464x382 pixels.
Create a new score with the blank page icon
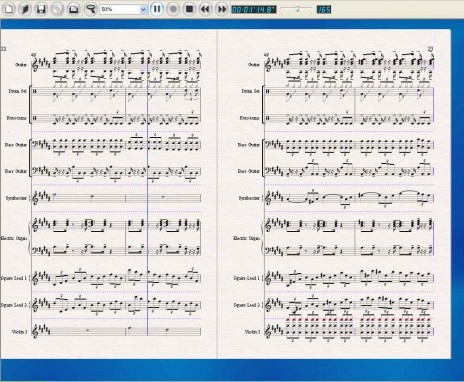coord(9,9)
